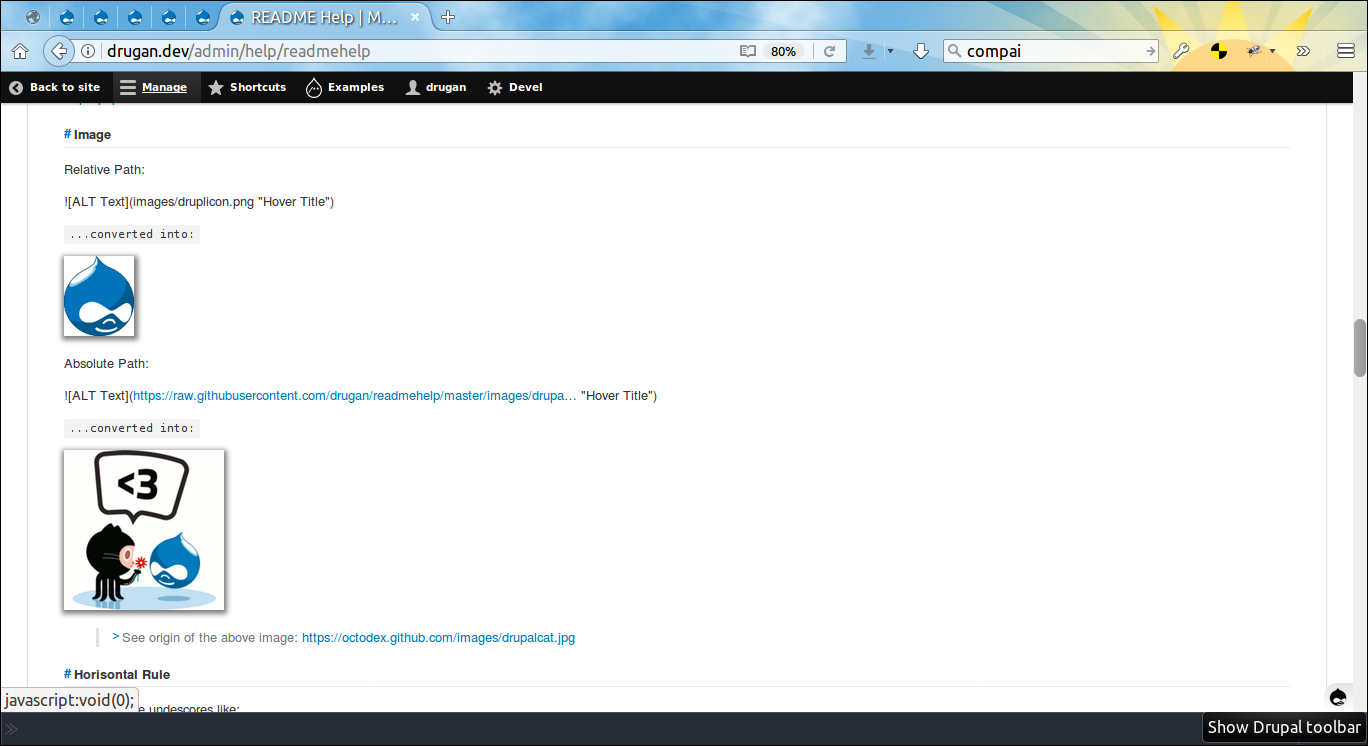The height and width of the screenshot is (746, 1368).
Task: Click the magnifier icon in search box
Action: point(954,51)
